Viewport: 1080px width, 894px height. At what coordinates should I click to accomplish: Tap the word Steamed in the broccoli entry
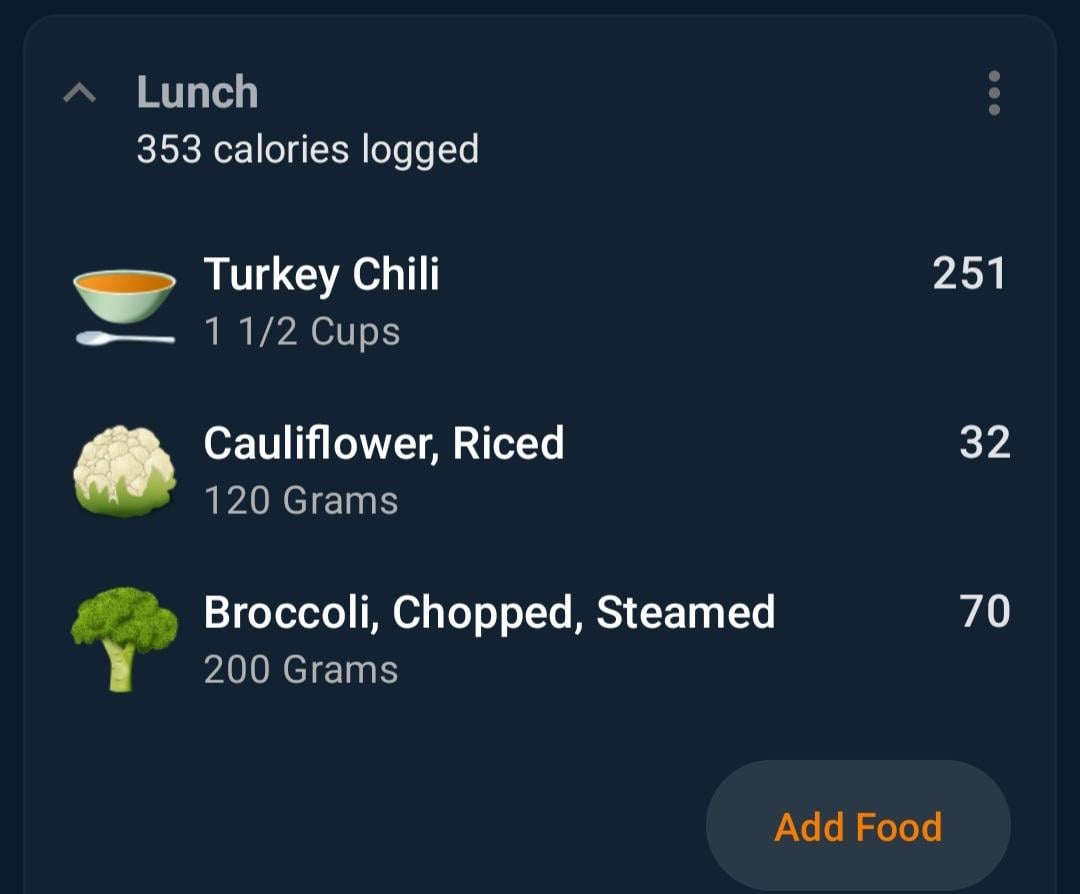[x=685, y=612]
